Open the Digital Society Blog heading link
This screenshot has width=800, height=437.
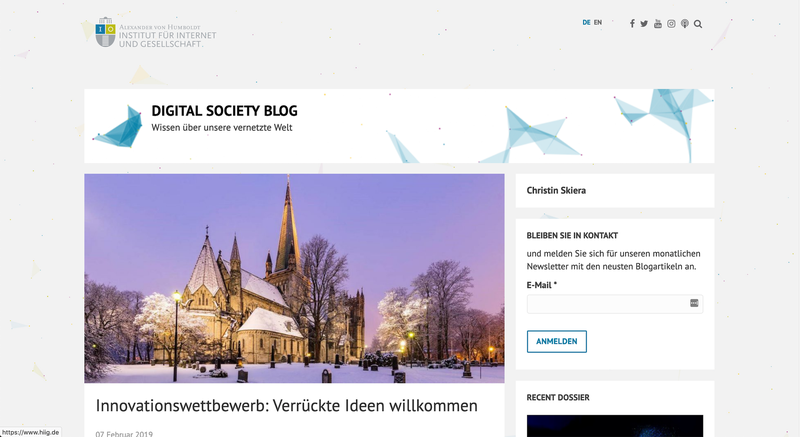click(224, 111)
